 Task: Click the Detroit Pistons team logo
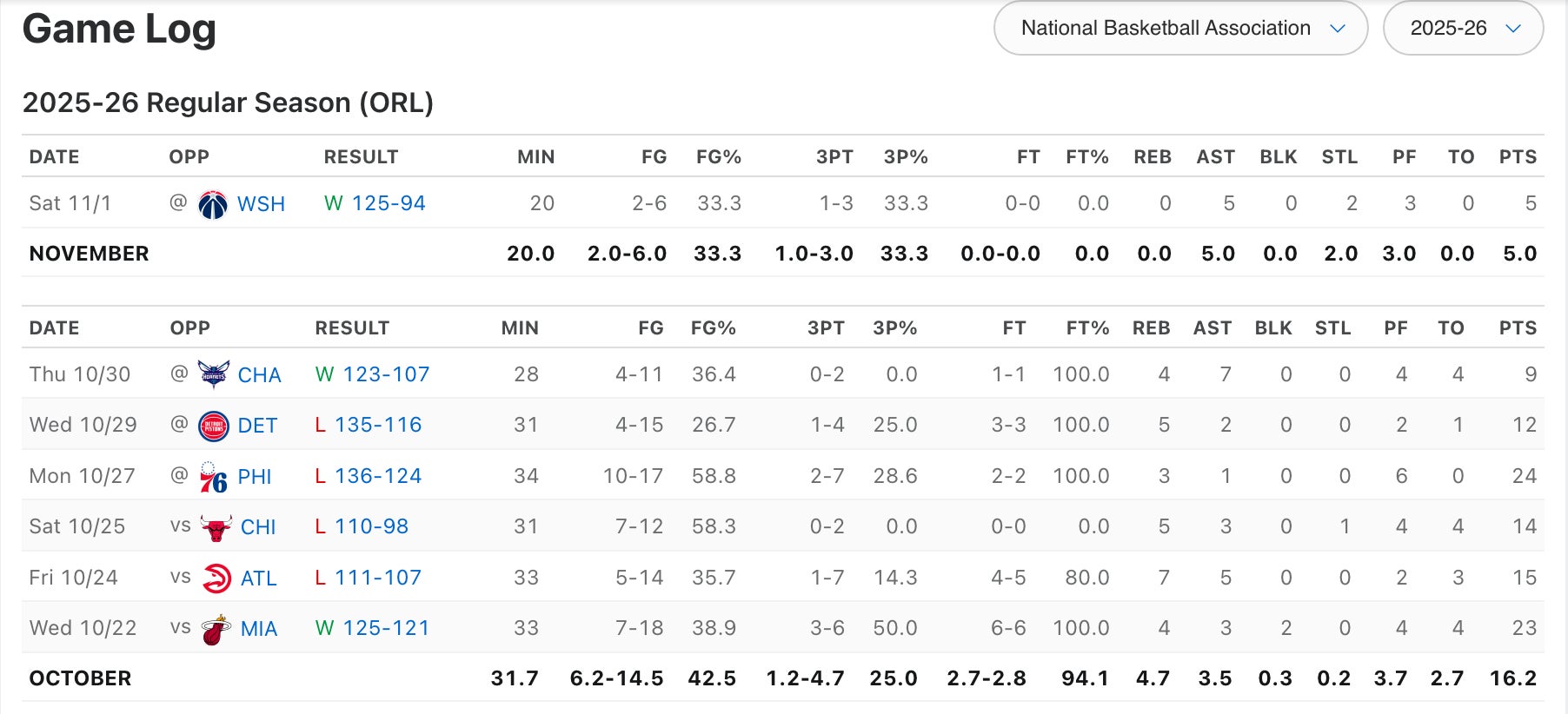pos(214,426)
